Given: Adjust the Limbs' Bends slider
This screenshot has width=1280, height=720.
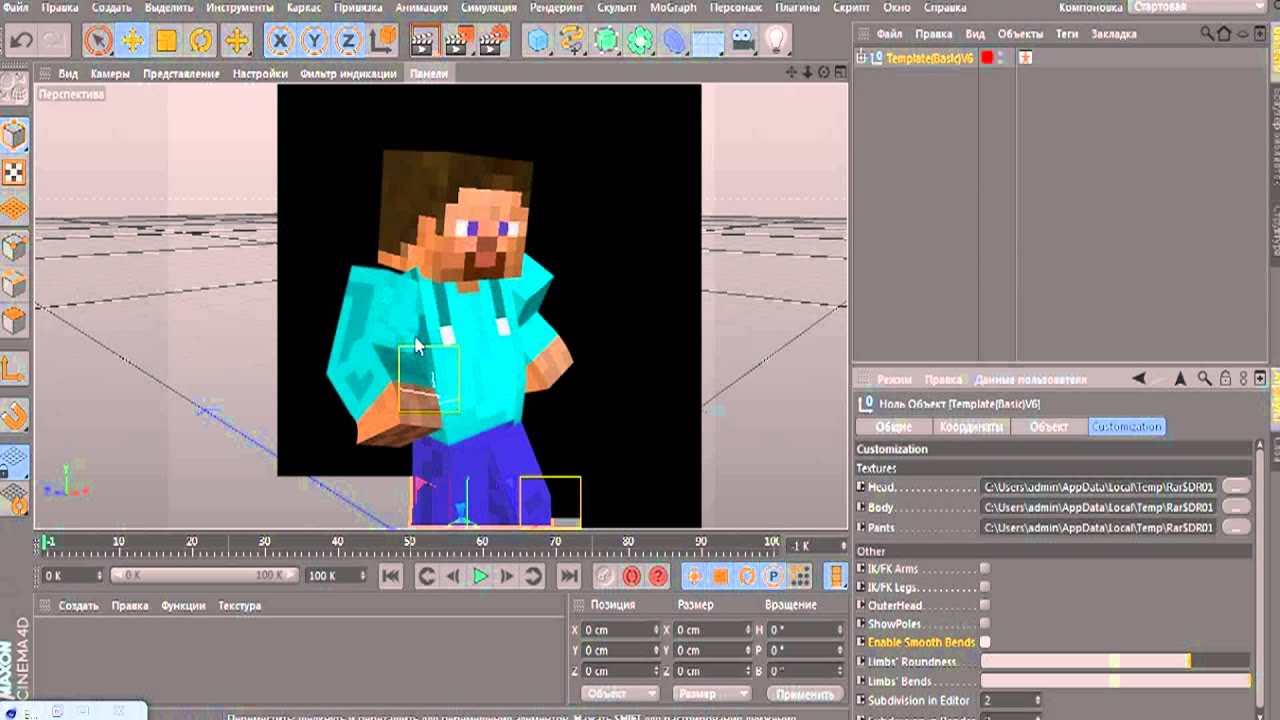Looking at the screenshot, I should pos(1115,681).
